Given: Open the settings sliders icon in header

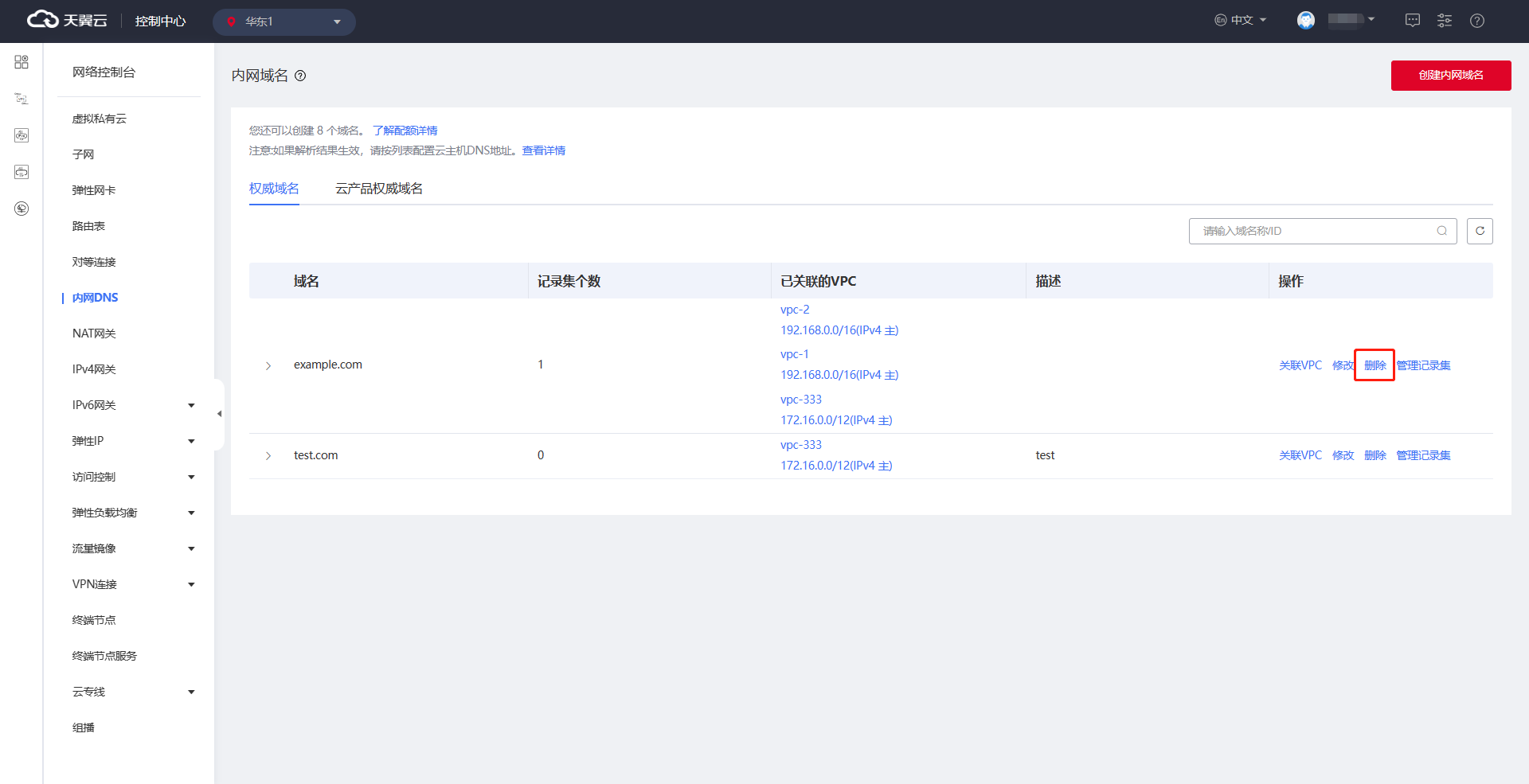Looking at the screenshot, I should tap(1445, 21).
